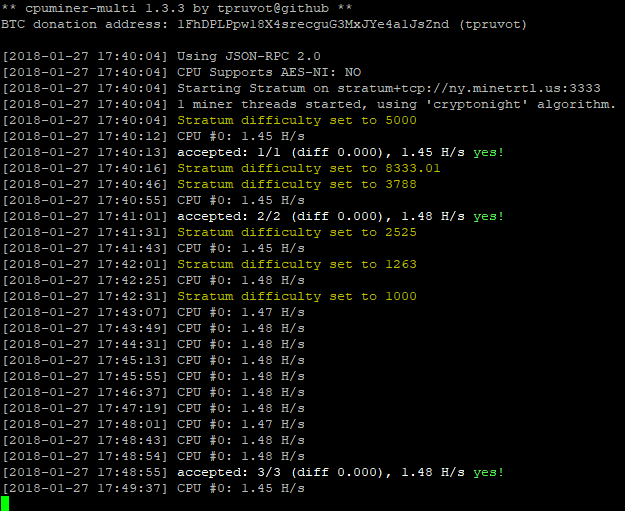The width and height of the screenshot is (625, 511).
Task: Click the 'accepted: 1/1' log line
Action: 253,152
